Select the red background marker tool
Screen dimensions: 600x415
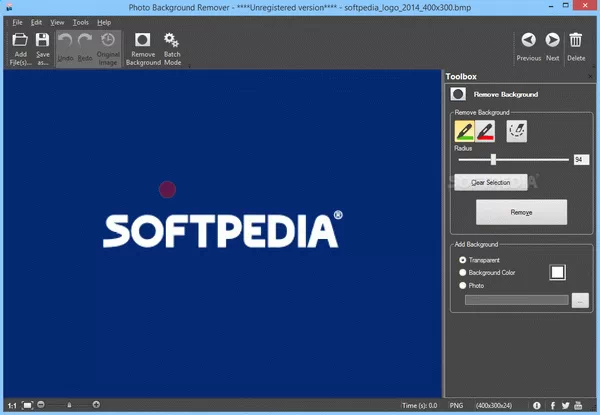pos(486,130)
